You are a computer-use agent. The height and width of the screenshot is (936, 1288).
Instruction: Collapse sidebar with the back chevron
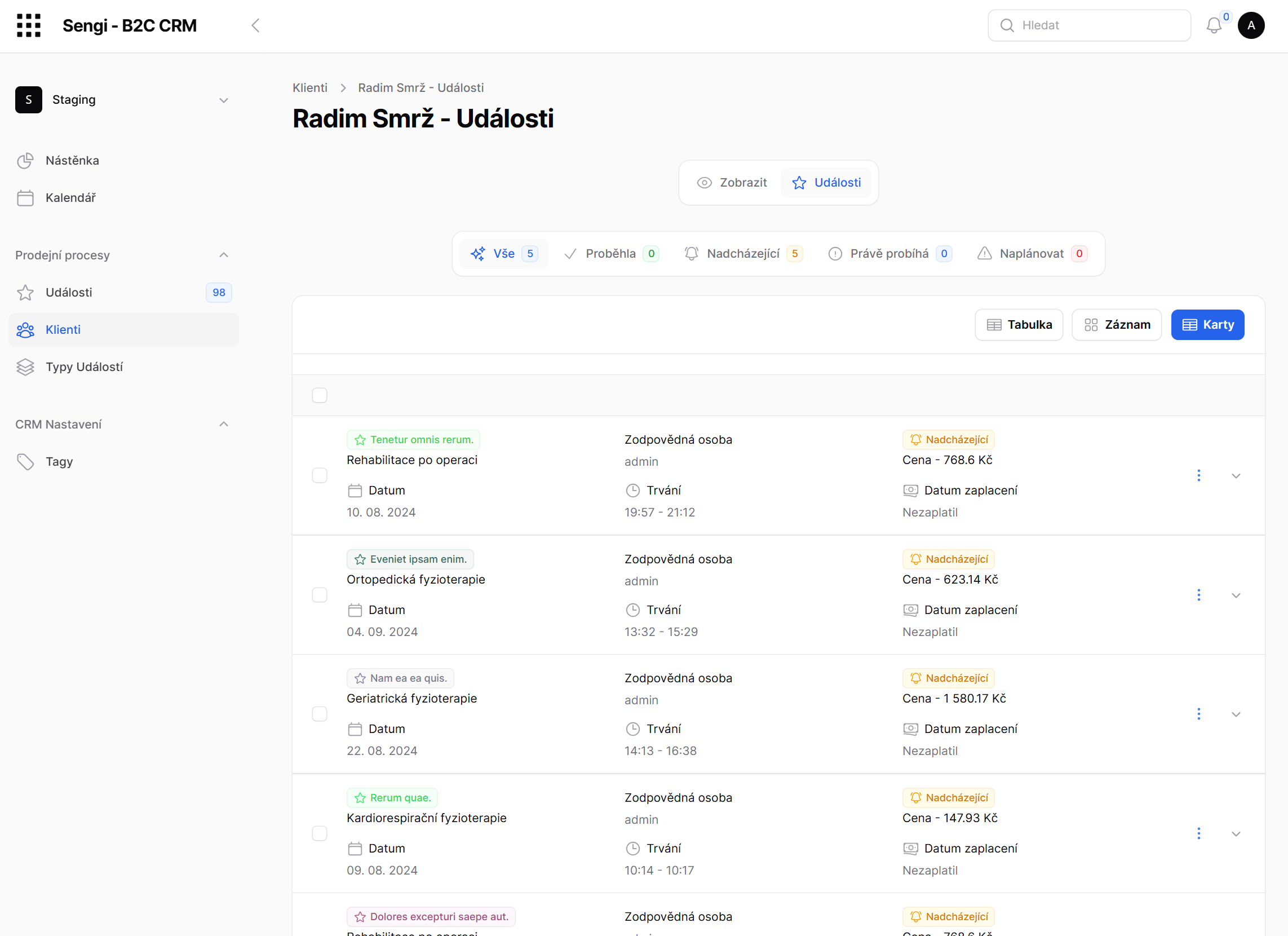255,25
